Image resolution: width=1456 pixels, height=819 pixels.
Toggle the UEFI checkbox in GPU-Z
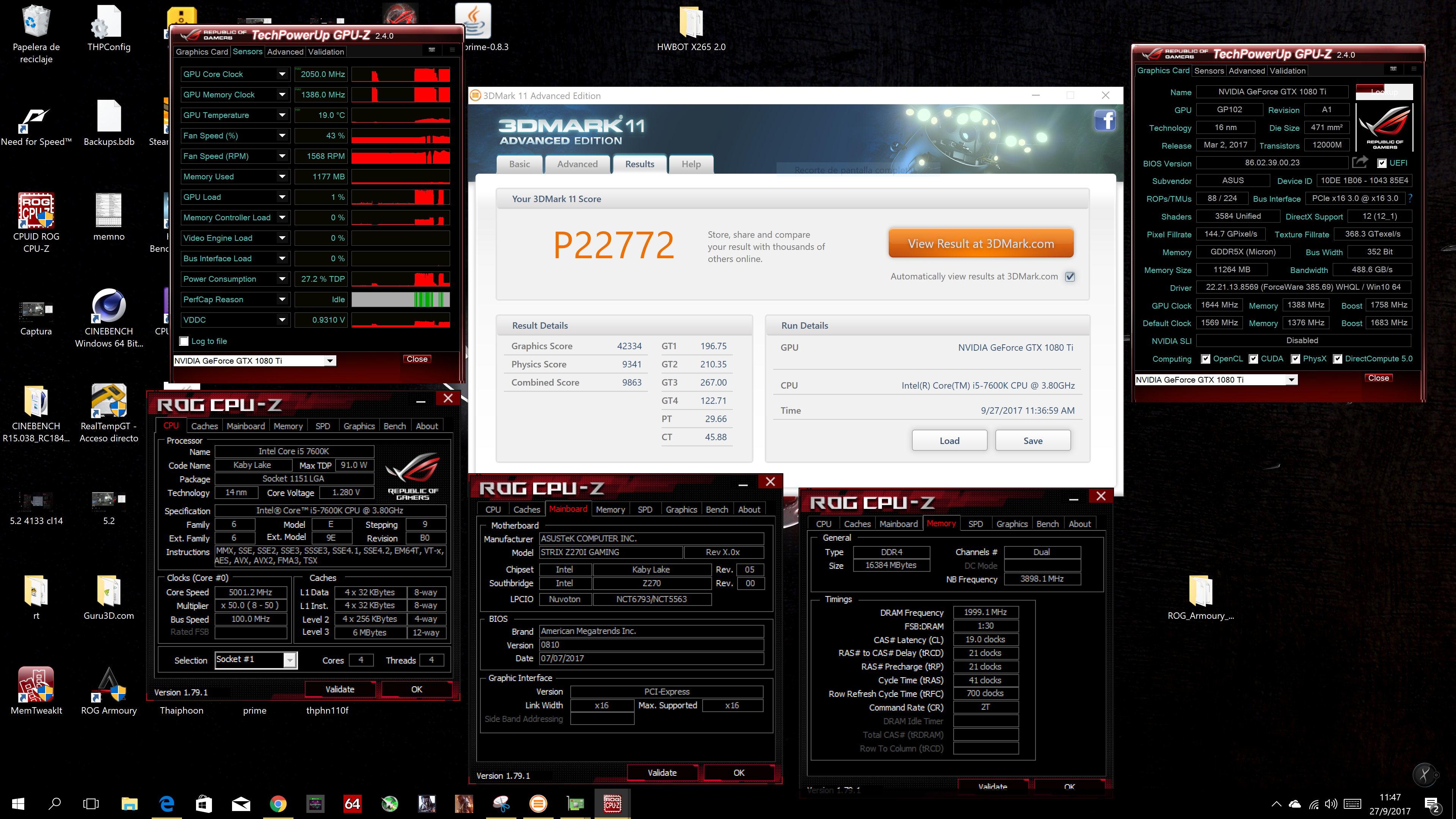(x=1381, y=163)
